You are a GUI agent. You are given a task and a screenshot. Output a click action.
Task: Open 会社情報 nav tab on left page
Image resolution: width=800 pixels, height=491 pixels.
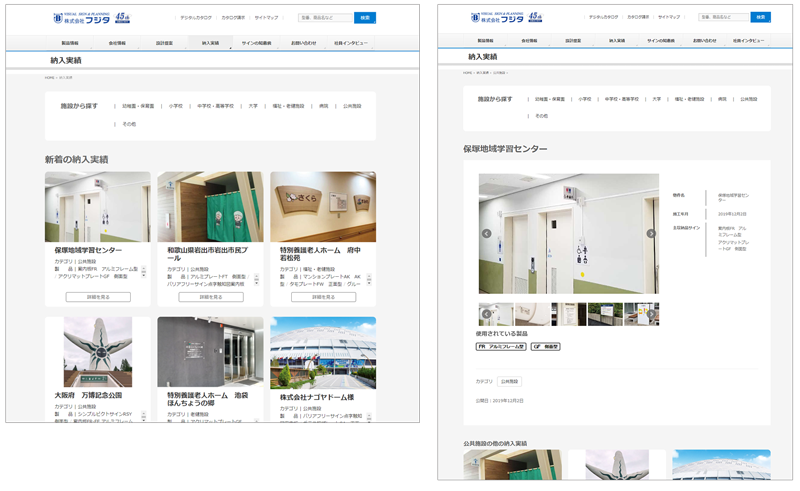click(117, 43)
